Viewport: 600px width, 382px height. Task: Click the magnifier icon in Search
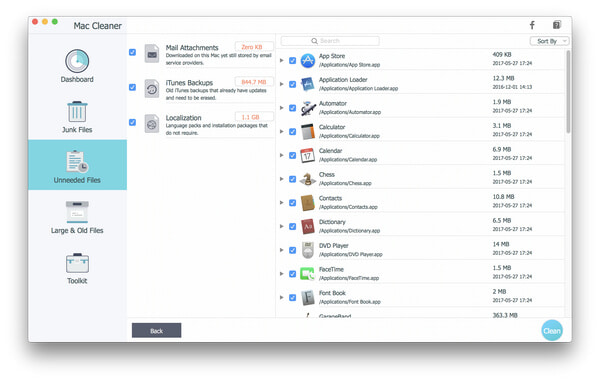coord(315,41)
